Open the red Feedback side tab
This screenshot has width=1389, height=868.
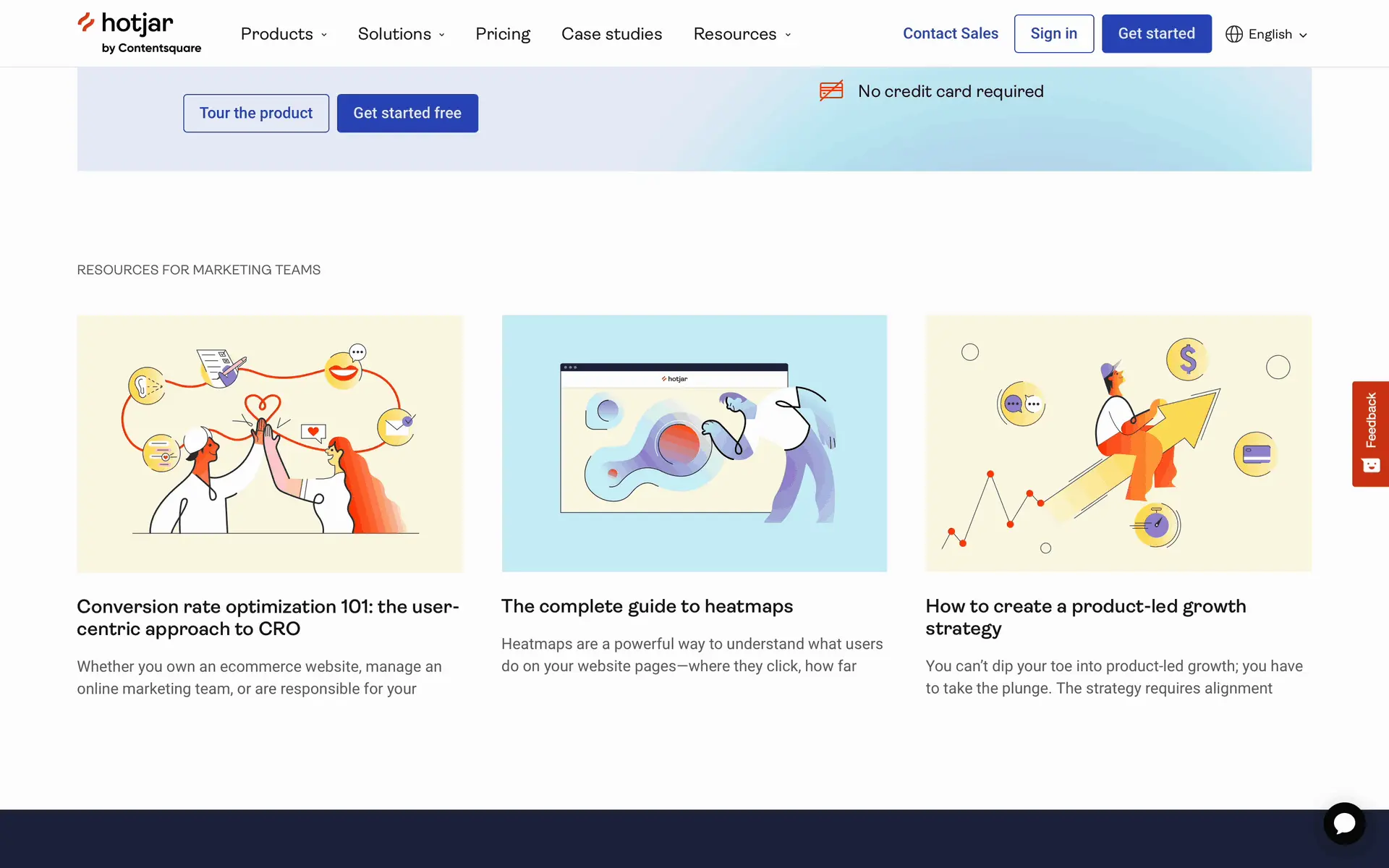click(x=1370, y=433)
